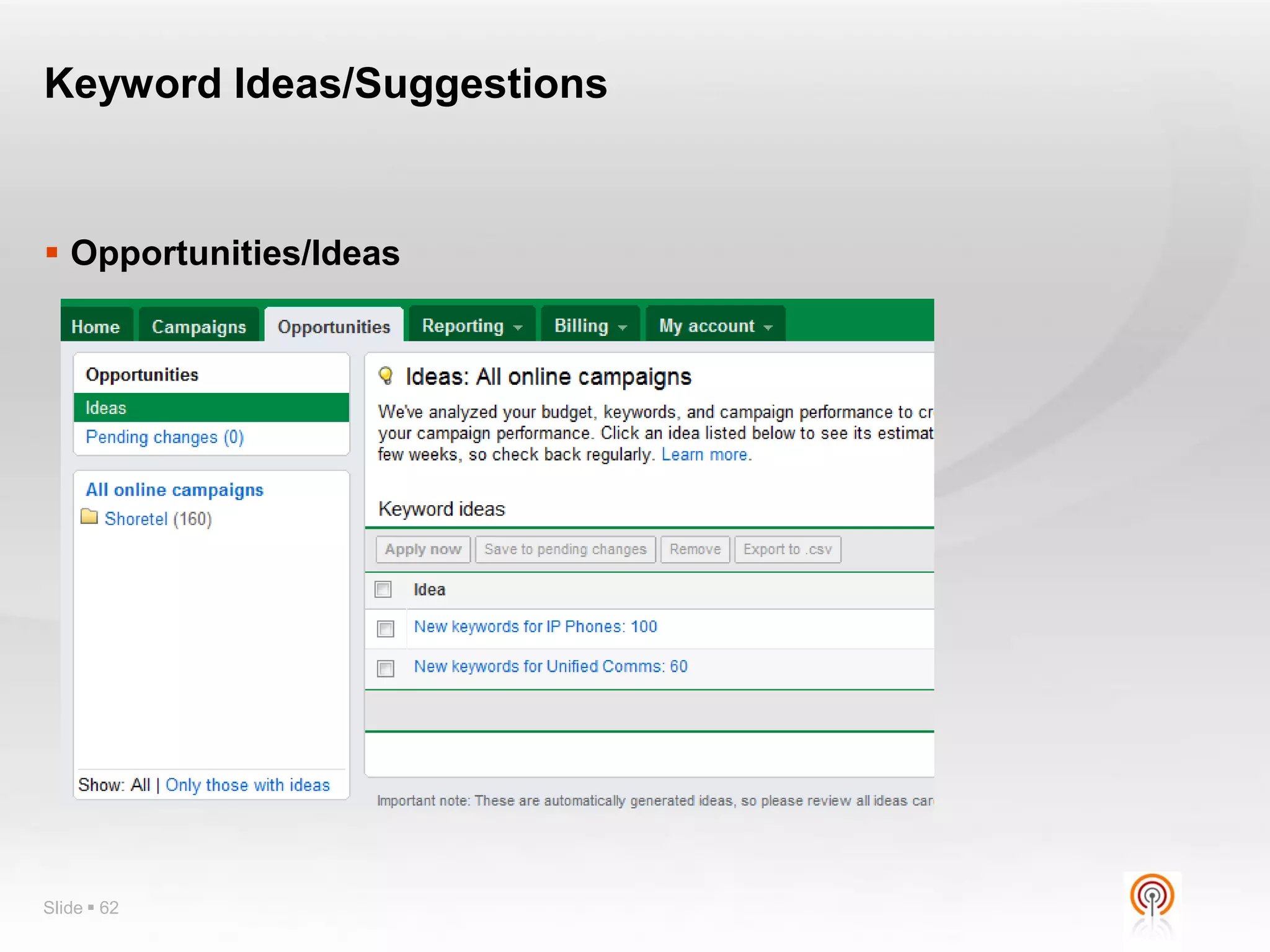Check the IP Phones keywords checkbox
Image resolution: width=1270 pixels, height=952 pixels.
point(386,628)
